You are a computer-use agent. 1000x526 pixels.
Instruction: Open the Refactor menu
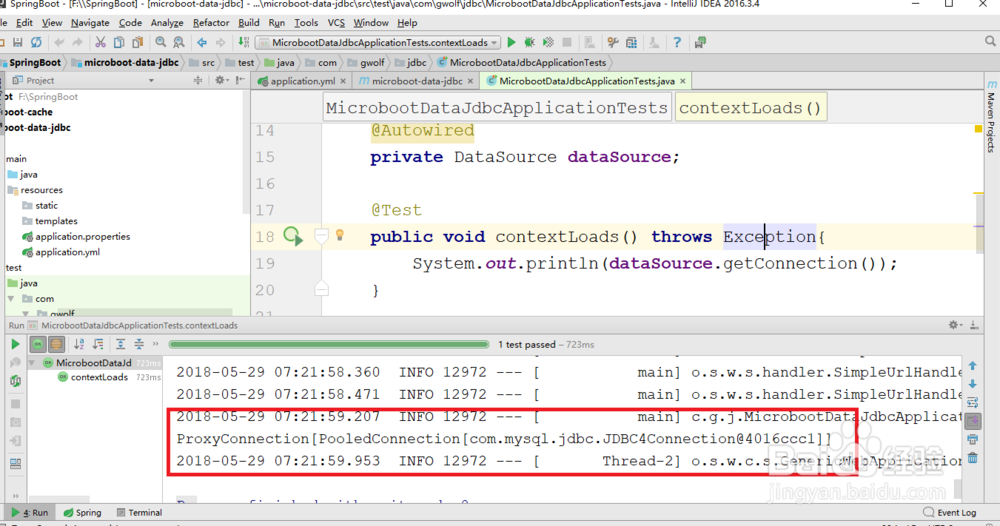point(210,23)
